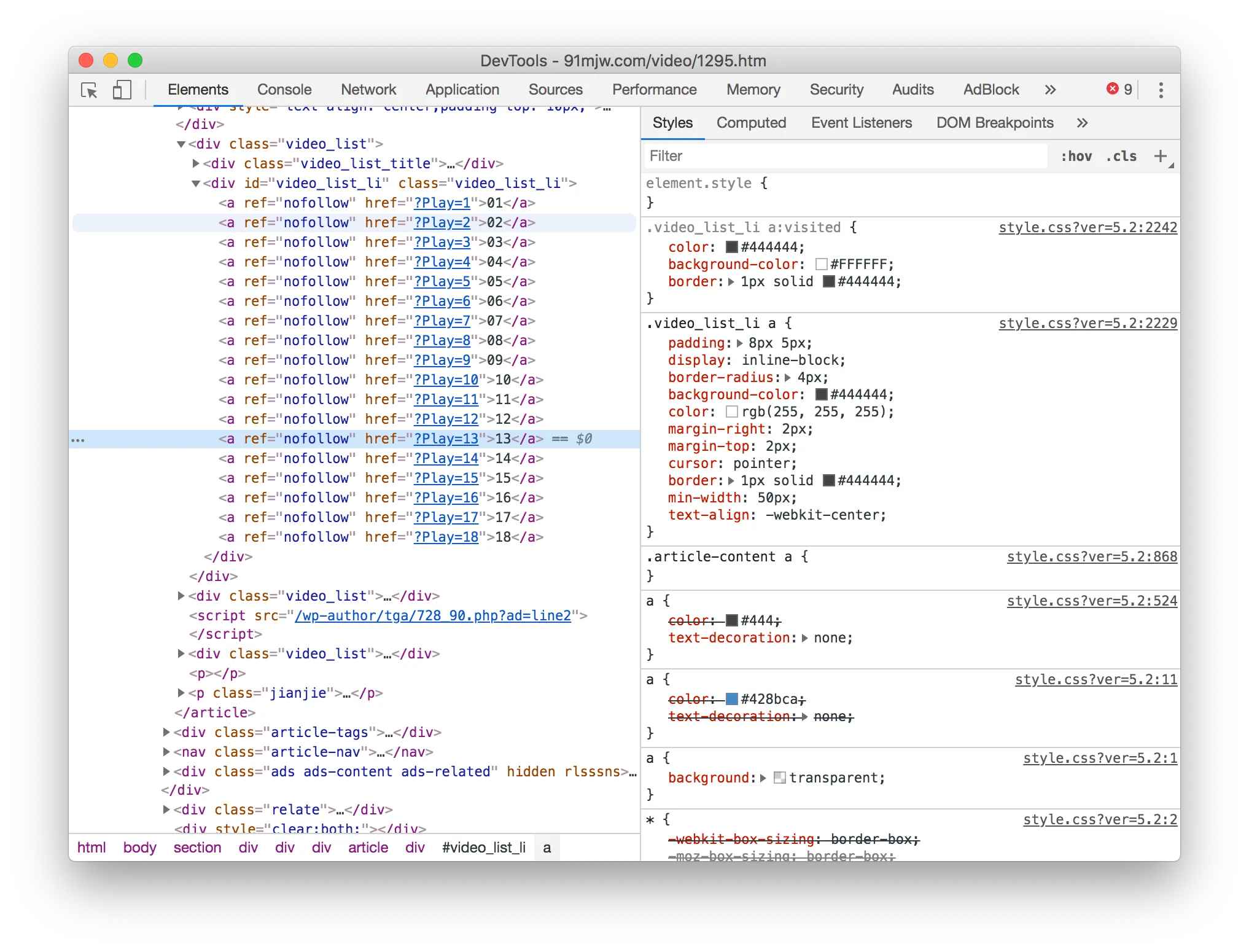This screenshot has width=1249, height=952.
Task: Open the Memory tab
Action: coord(753,90)
